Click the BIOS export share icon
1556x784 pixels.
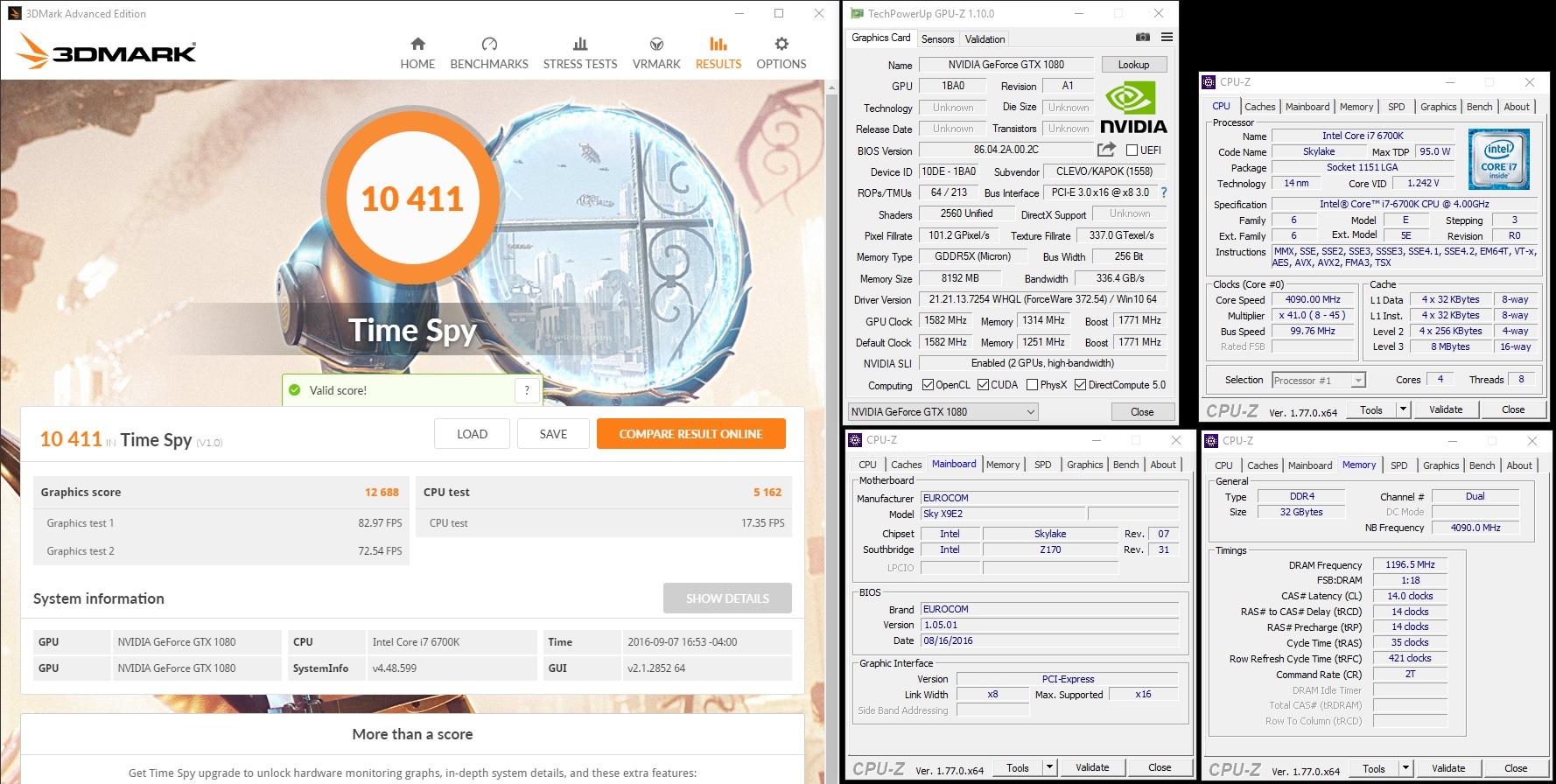click(1107, 150)
